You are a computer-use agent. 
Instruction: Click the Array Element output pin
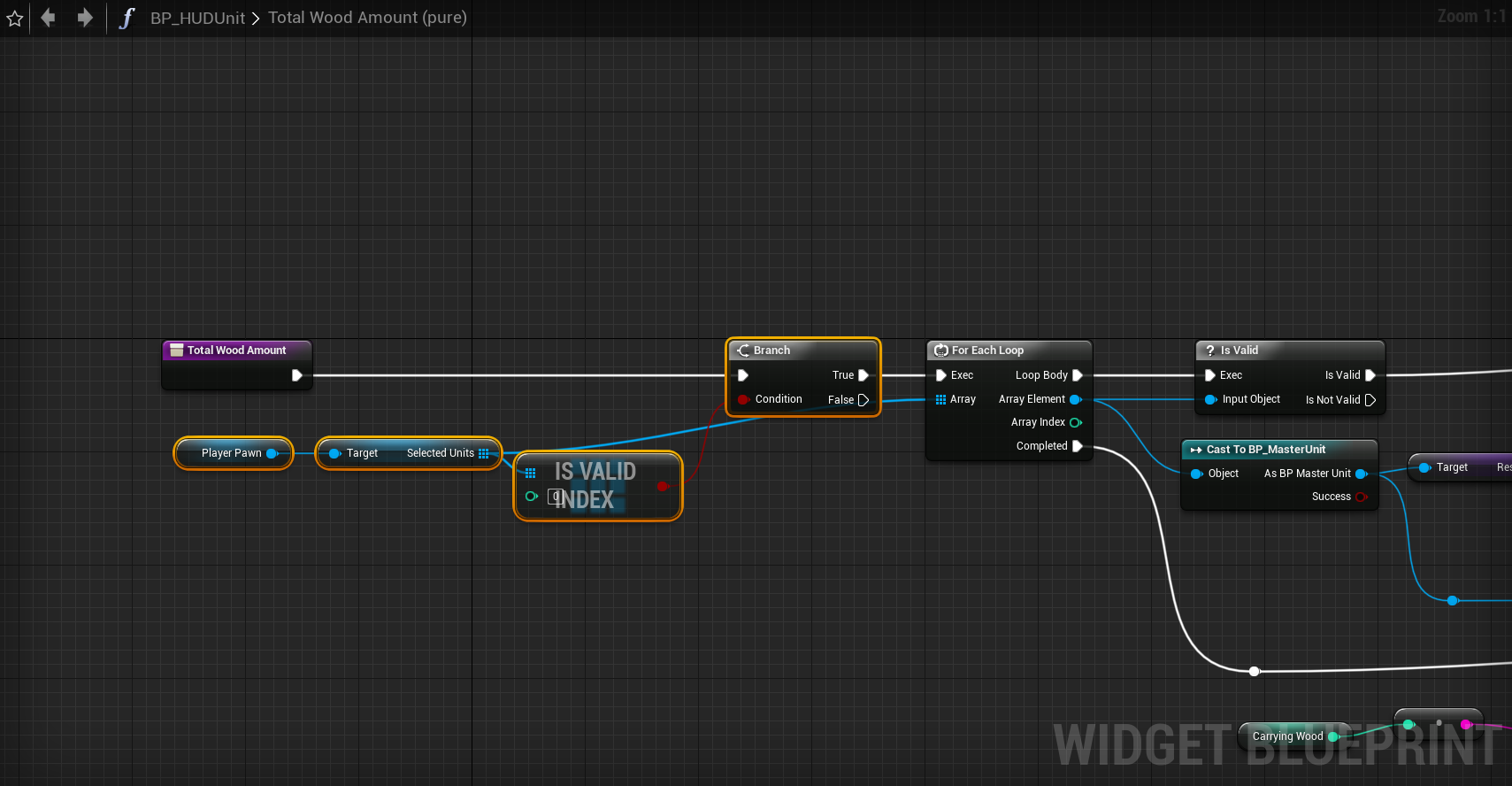[1076, 399]
